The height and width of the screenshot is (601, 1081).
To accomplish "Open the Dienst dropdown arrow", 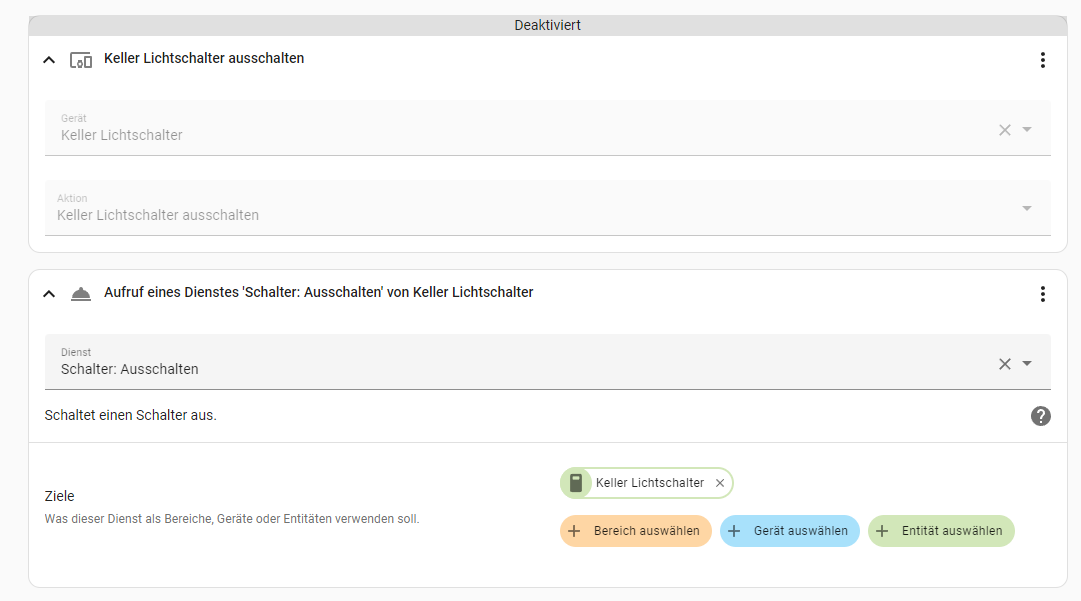I will point(1027,364).
